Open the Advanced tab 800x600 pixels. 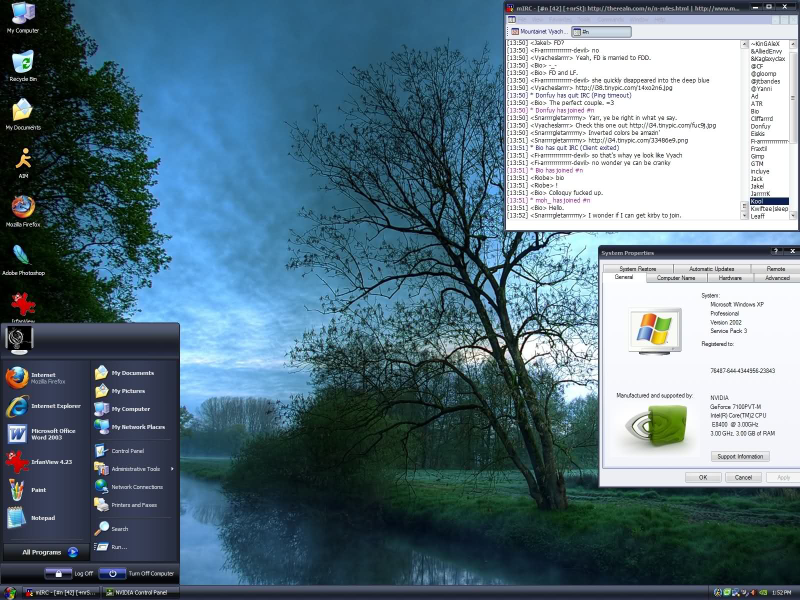coord(777,278)
